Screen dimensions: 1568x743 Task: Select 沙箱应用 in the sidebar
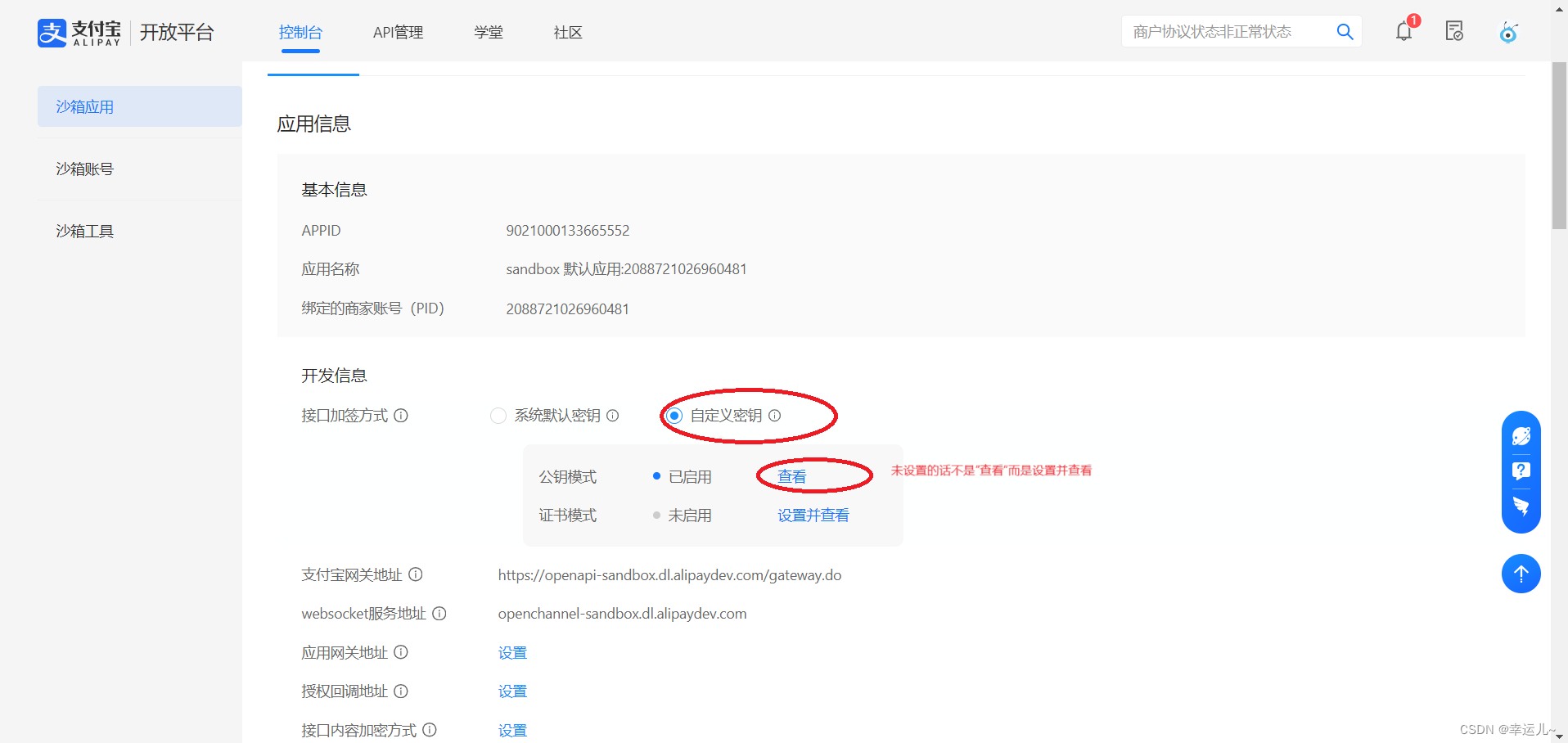tap(140, 106)
